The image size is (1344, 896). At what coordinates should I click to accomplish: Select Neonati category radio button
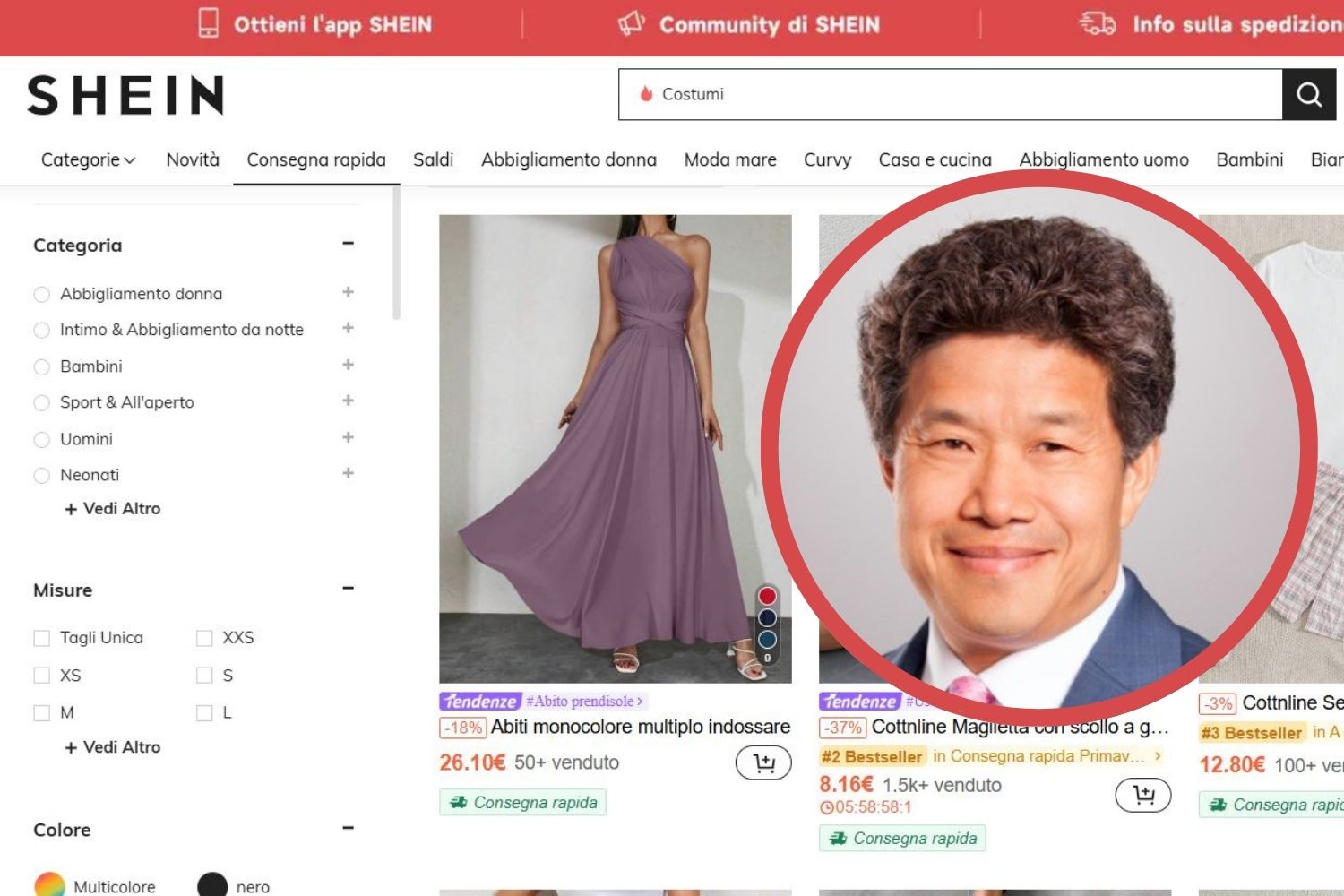[x=41, y=475]
